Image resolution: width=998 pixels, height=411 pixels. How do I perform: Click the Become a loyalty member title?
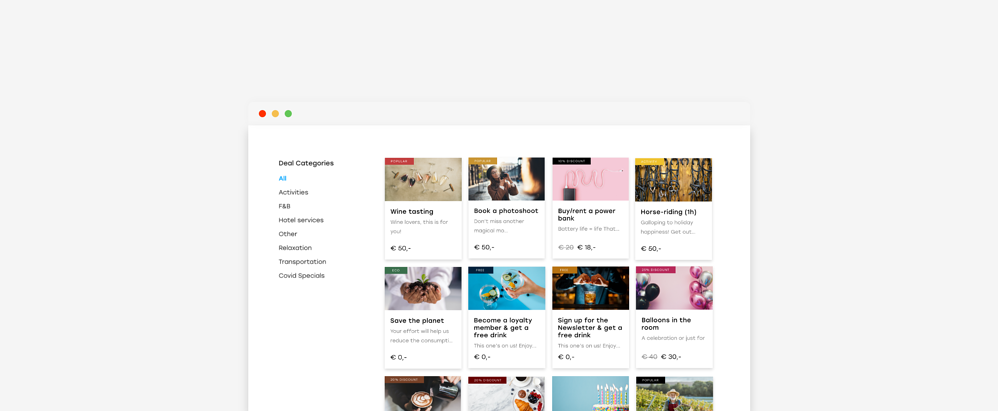[x=503, y=328]
